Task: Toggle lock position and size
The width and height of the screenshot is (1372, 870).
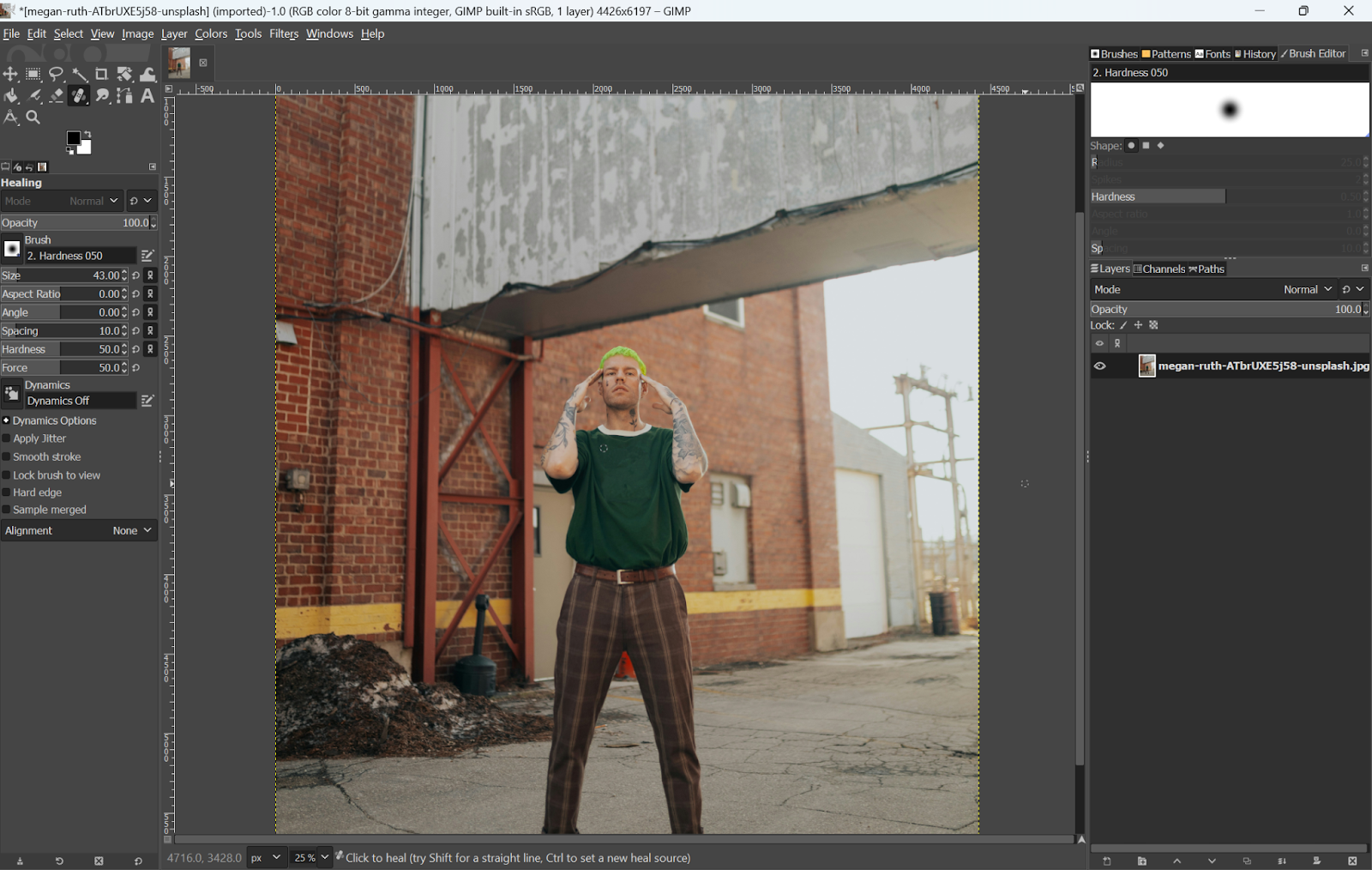Action: click(1139, 325)
